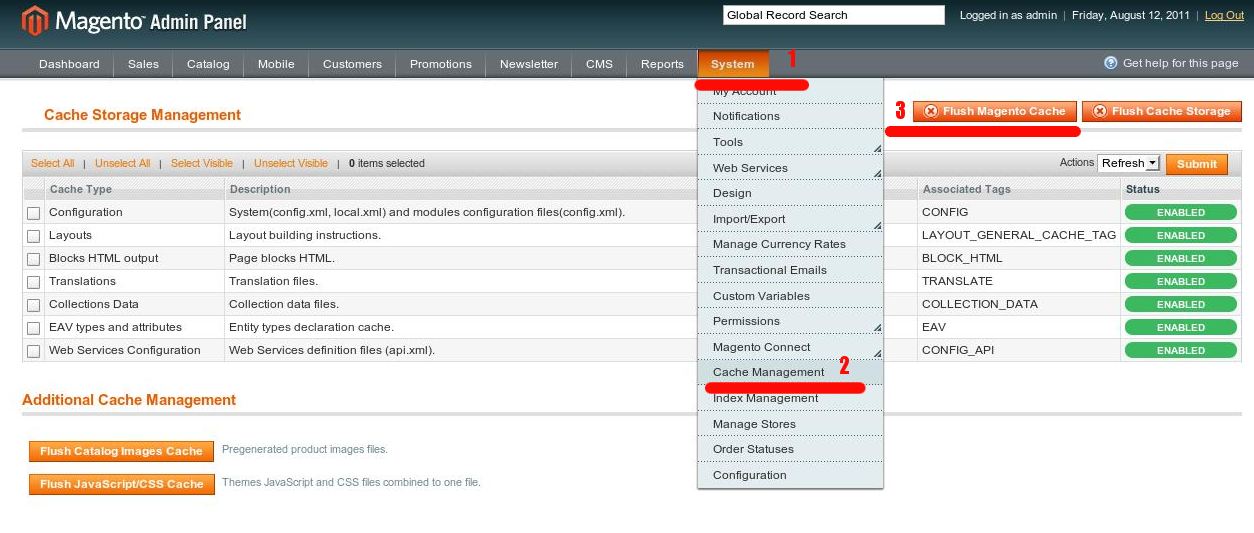The width and height of the screenshot is (1254, 533).
Task: Click the help icon beside 'Get help for this page'
Action: (1110, 63)
